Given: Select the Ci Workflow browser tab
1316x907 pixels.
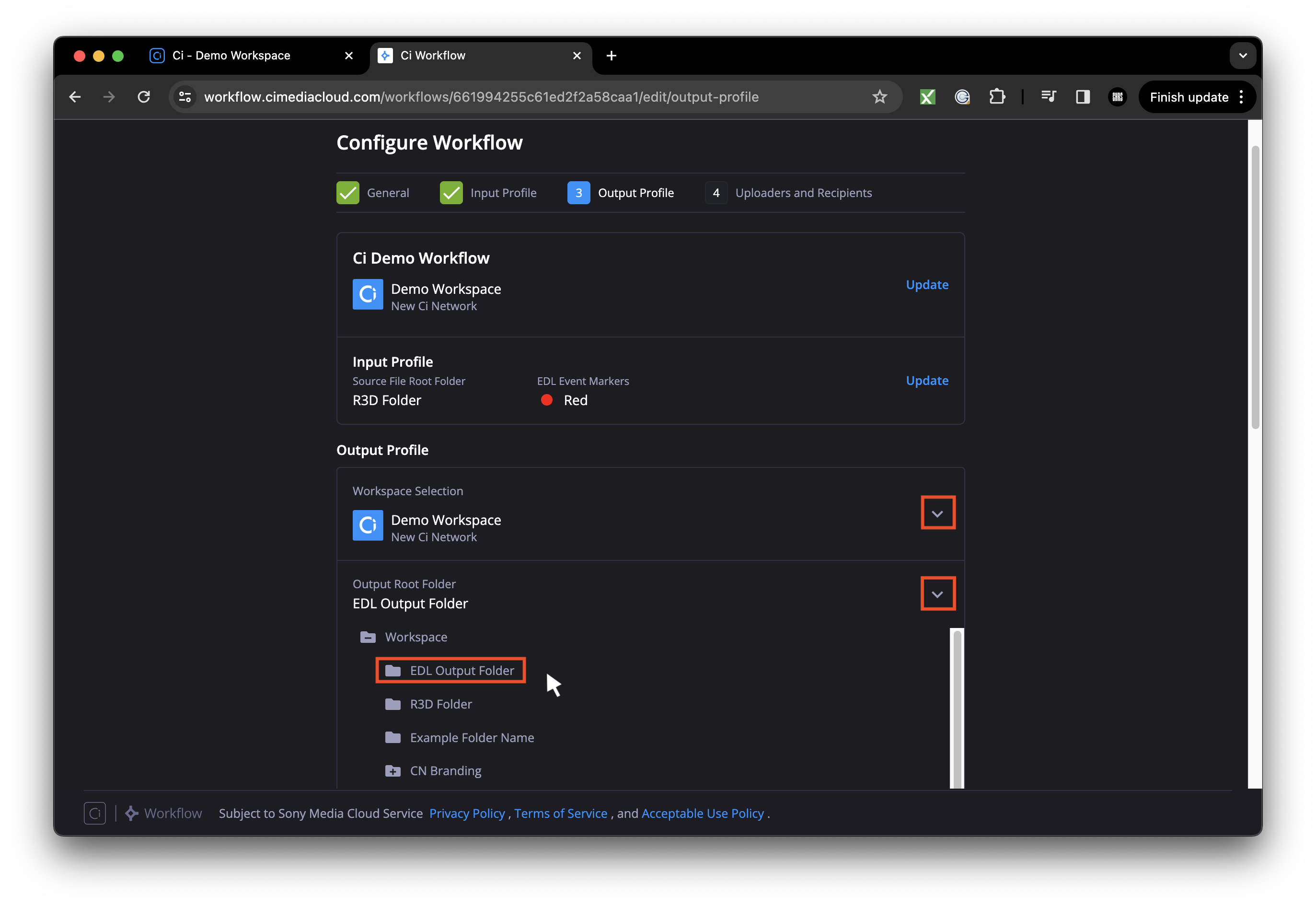Looking at the screenshot, I should 481,56.
